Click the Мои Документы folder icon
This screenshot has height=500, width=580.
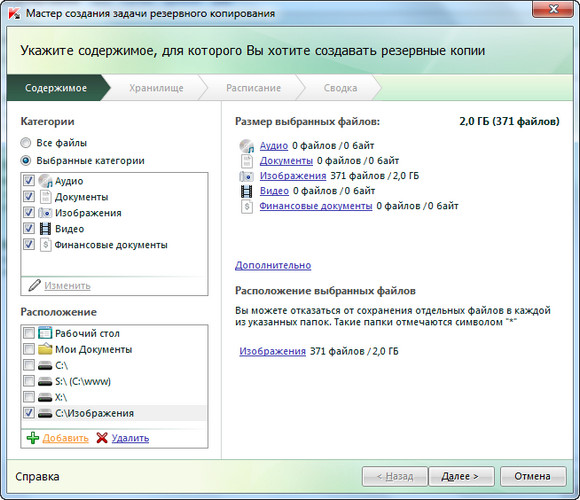click(45, 349)
